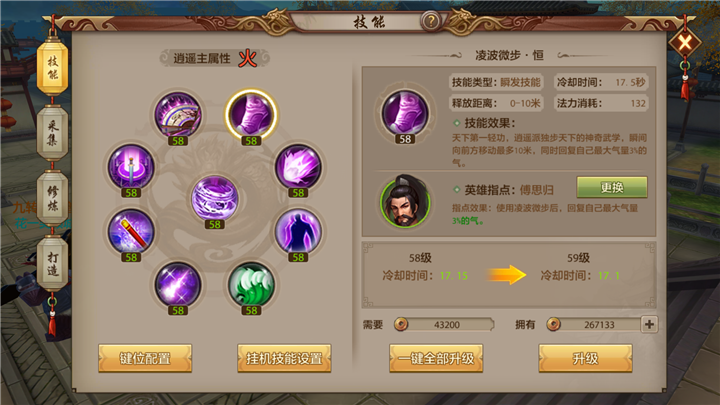This screenshot has width=720, height=405.
Task: Select the purple flame burst skill
Action: pyautogui.click(x=298, y=167)
